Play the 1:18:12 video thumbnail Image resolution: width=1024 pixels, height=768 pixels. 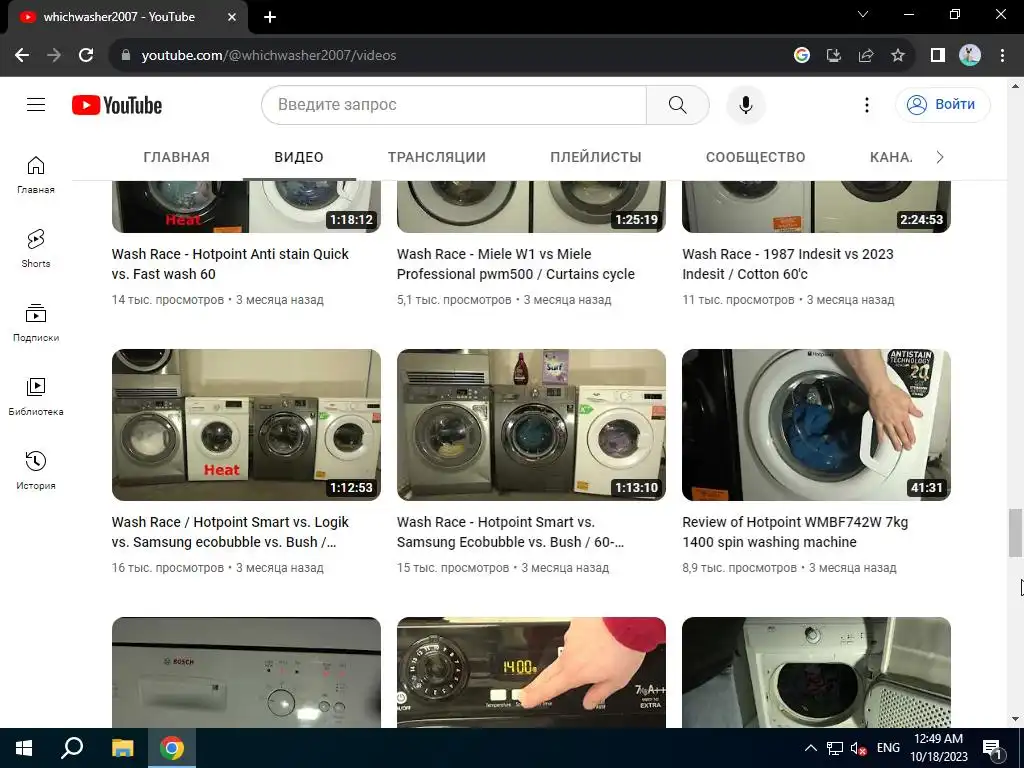(x=246, y=206)
